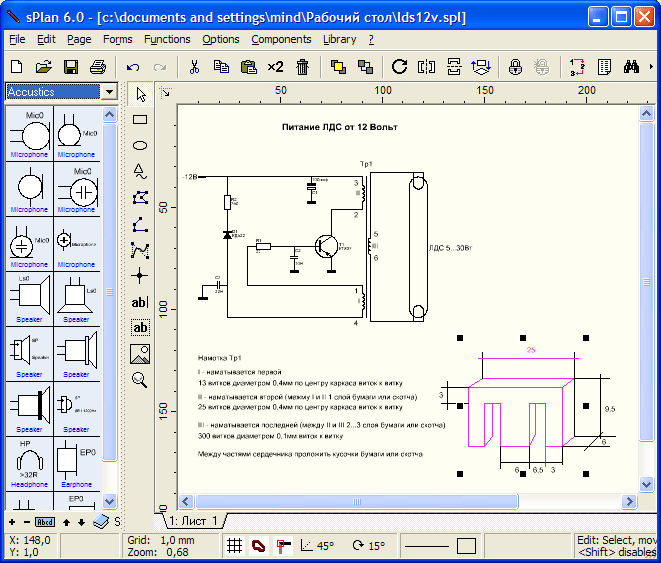Open the File menu
The image size is (661, 563).
17,39
